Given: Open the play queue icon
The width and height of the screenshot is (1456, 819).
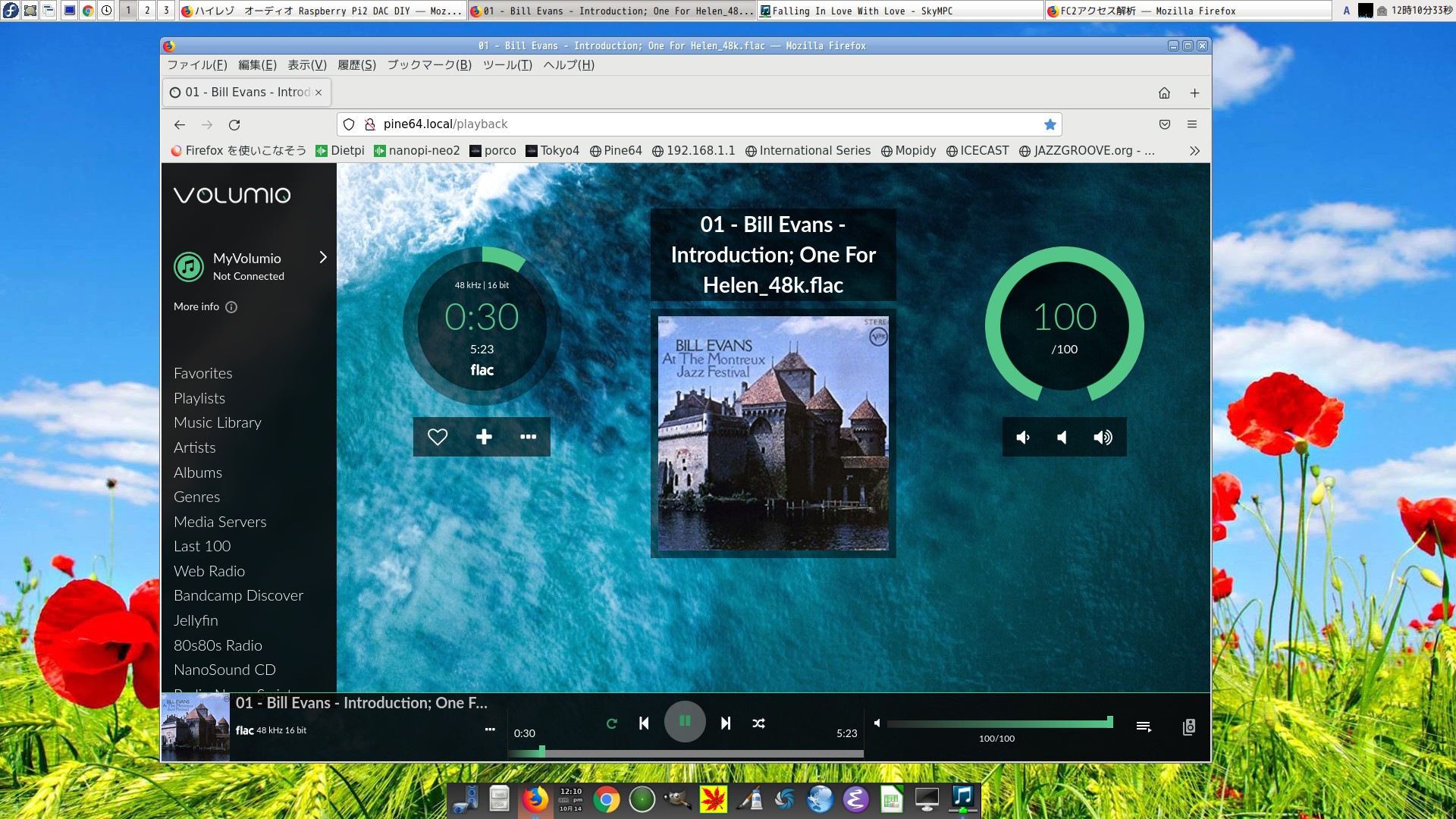Looking at the screenshot, I should [1144, 726].
